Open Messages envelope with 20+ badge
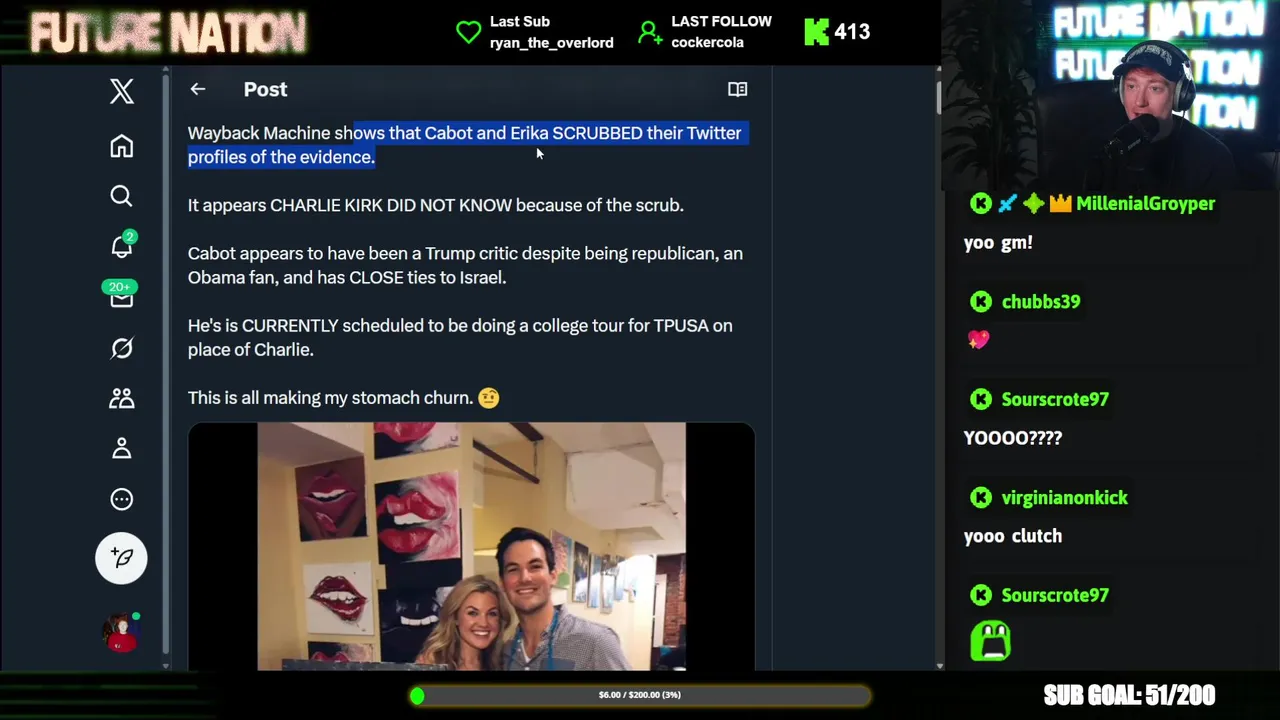The height and width of the screenshot is (720, 1280). click(121, 295)
